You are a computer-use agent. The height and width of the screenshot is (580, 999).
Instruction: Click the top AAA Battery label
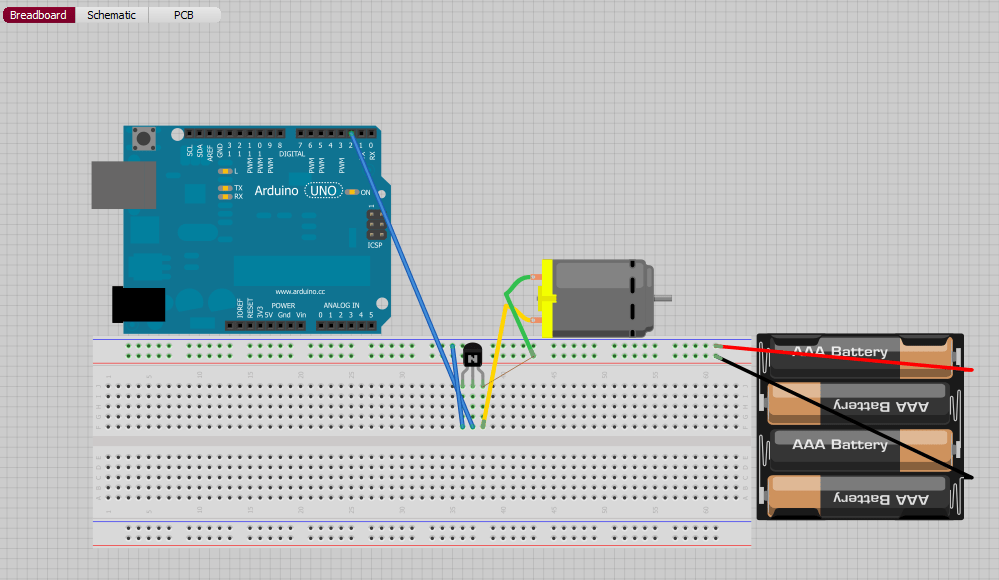[840, 351]
